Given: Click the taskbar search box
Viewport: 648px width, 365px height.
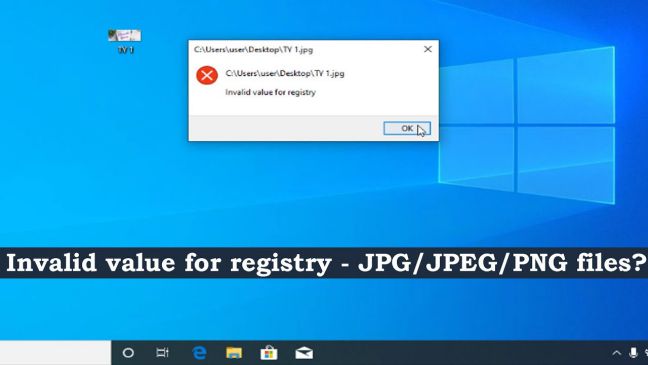Looking at the screenshot, I should click(x=55, y=353).
